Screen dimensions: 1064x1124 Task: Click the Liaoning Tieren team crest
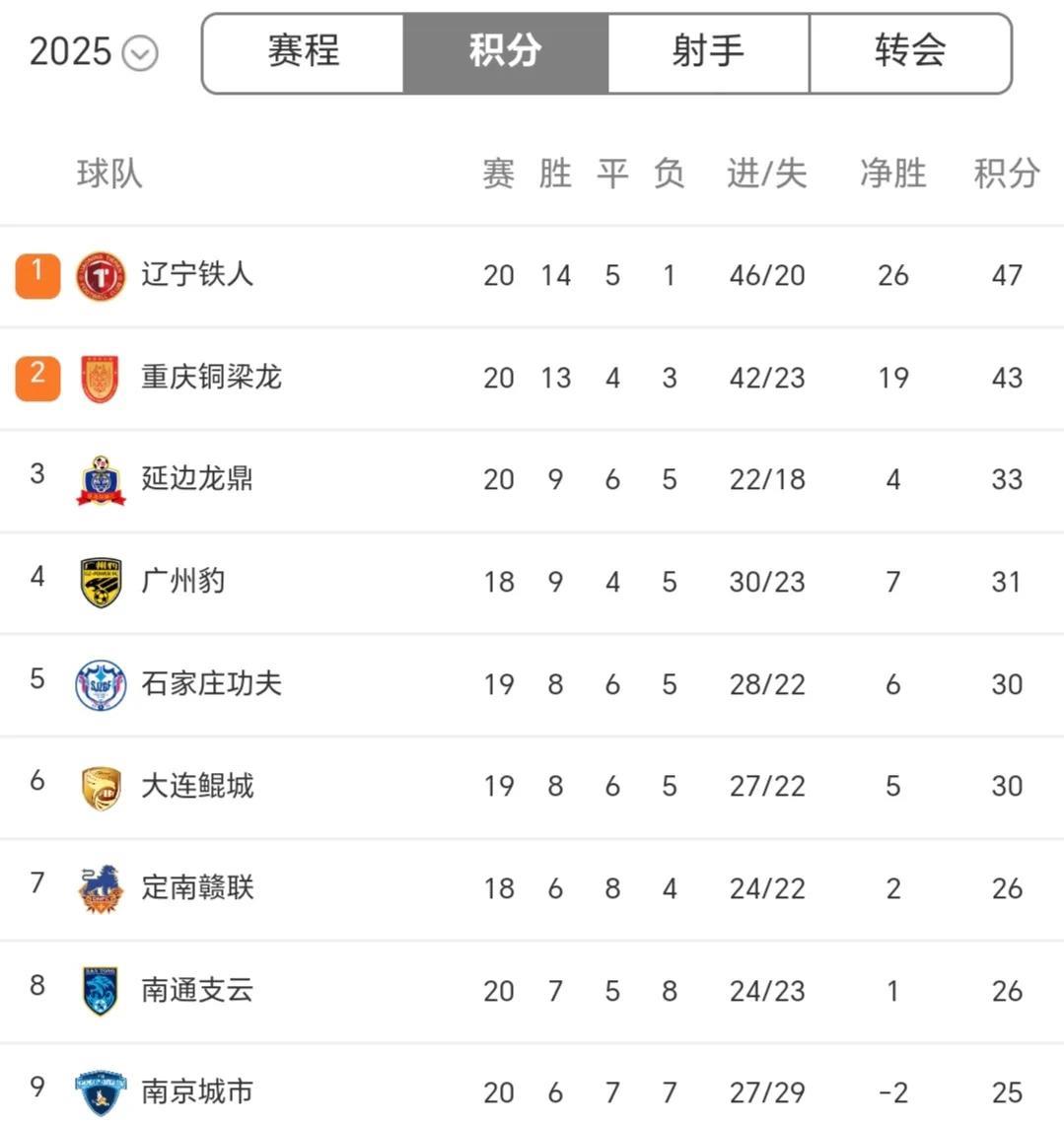coord(101,275)
